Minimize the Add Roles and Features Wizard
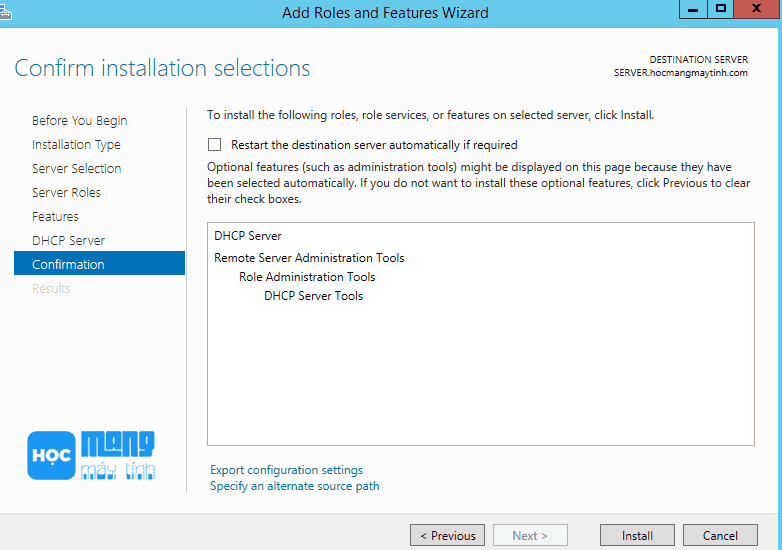Screen dimensions: 782x550 693,9
